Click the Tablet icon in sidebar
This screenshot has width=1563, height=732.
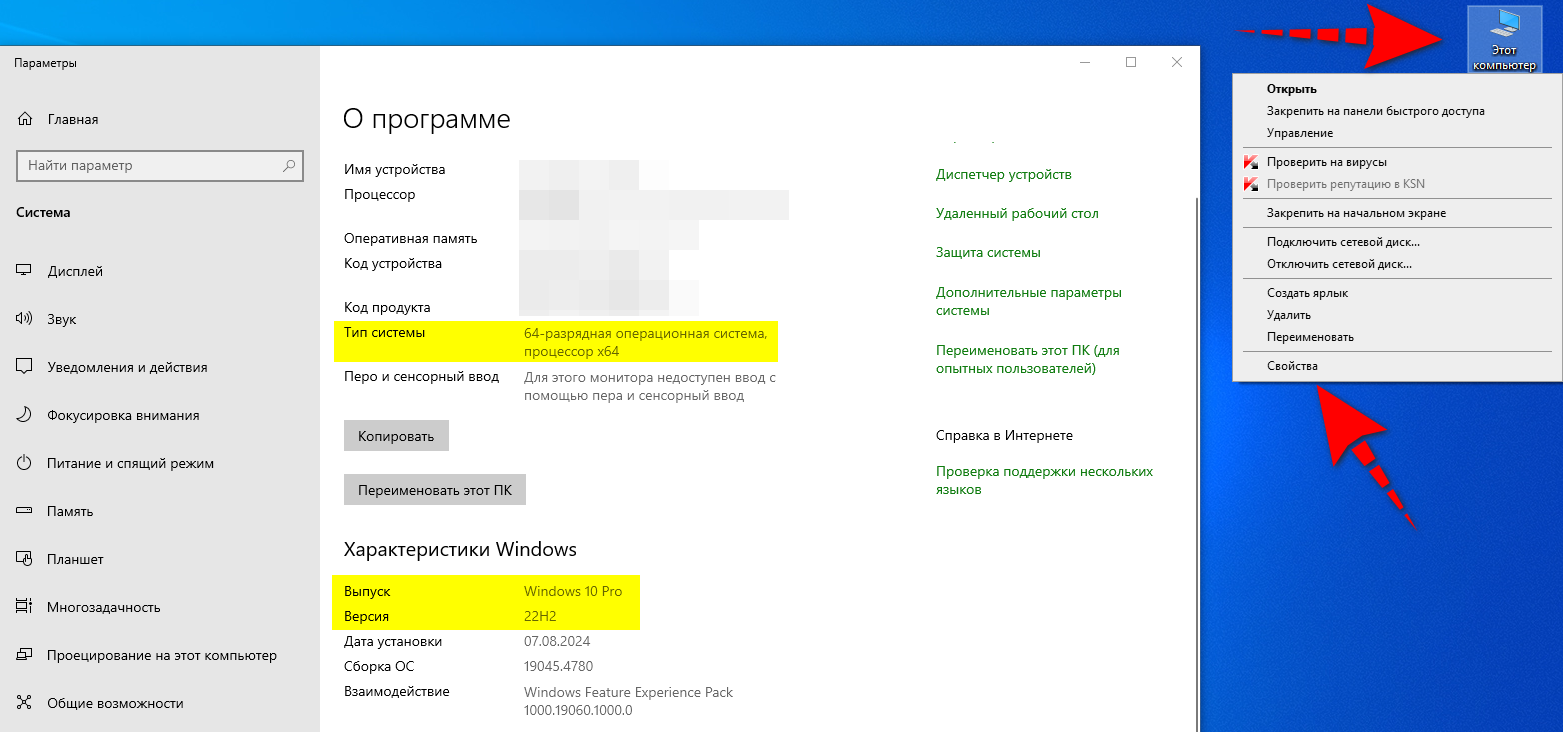[x=25, y=559]
